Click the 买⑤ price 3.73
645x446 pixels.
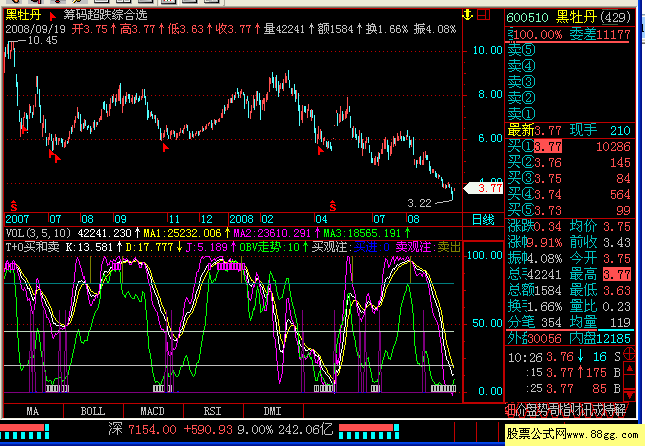click(x=548, y=210)
